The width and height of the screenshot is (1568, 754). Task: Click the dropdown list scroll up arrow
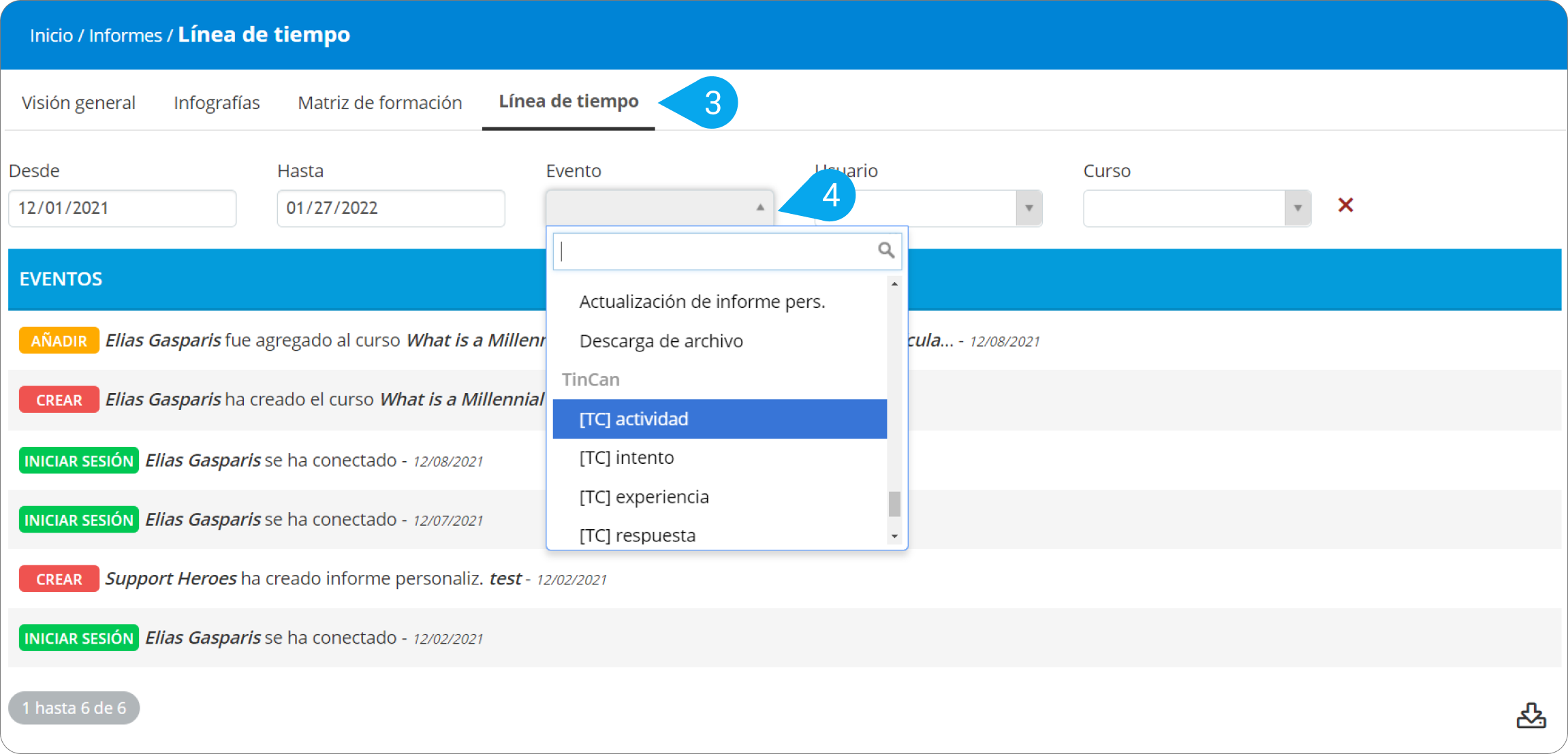tap(894, 283)
